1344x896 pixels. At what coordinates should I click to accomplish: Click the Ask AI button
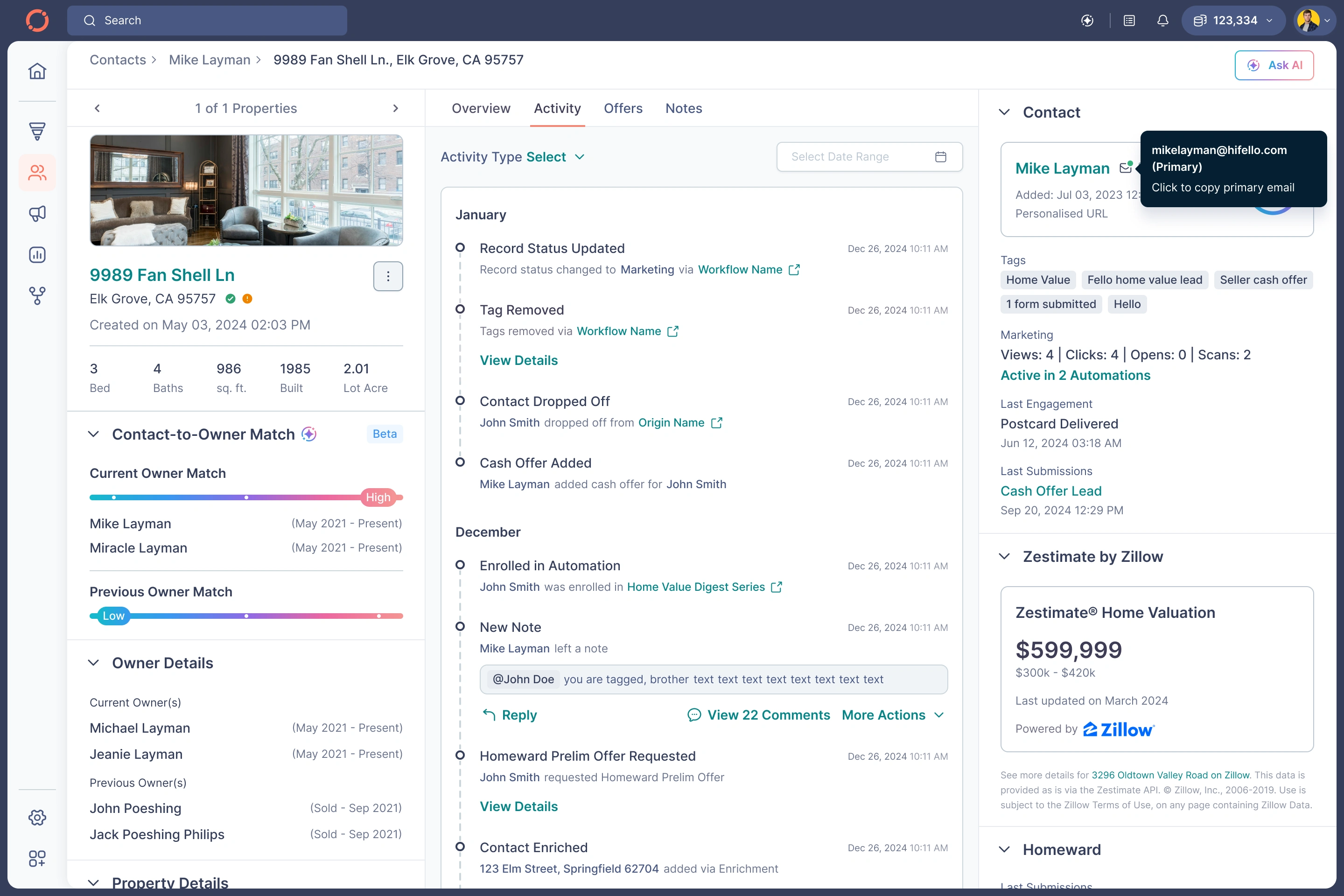click(1274, 65)
